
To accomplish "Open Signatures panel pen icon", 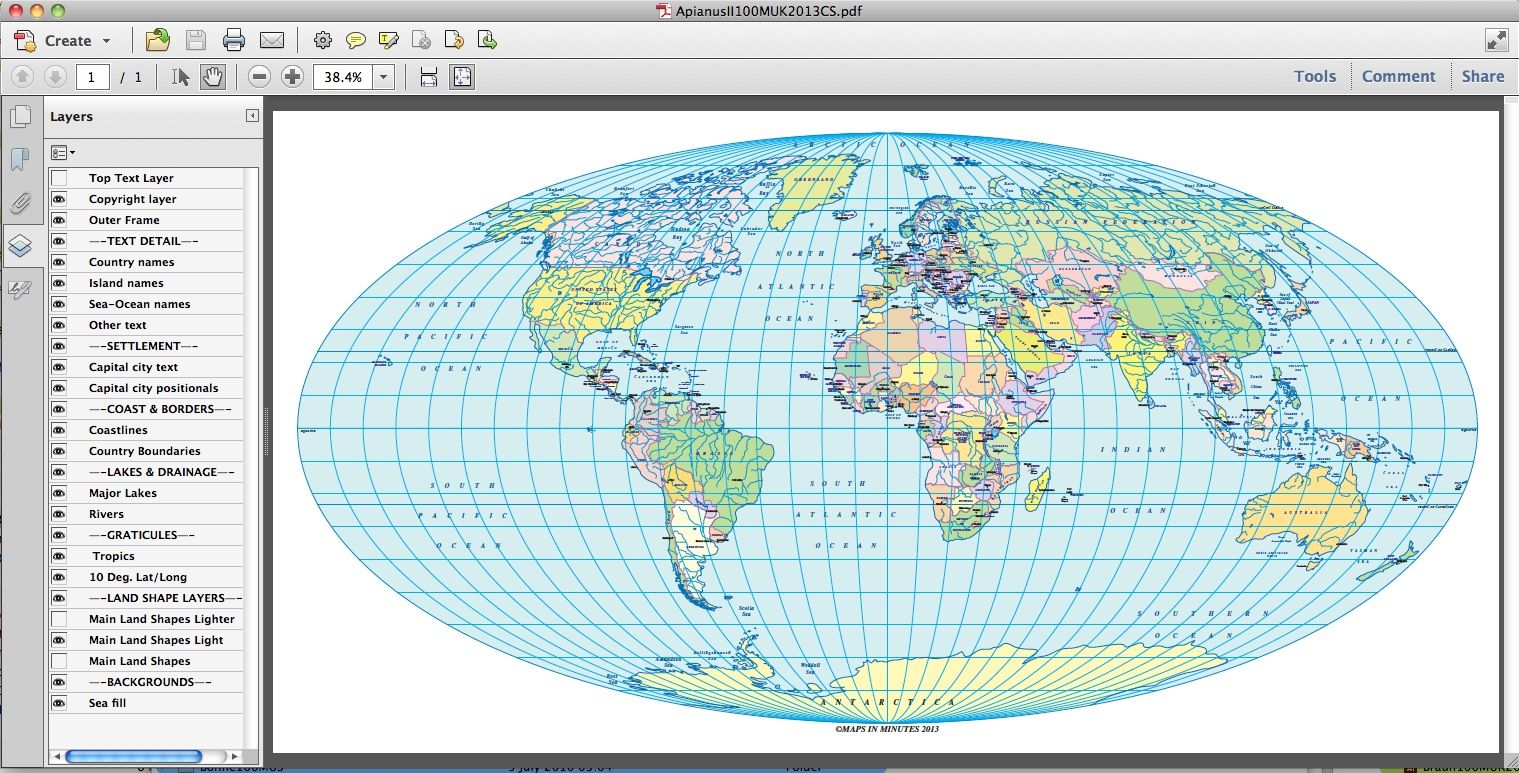I will (x=20, y=289).
